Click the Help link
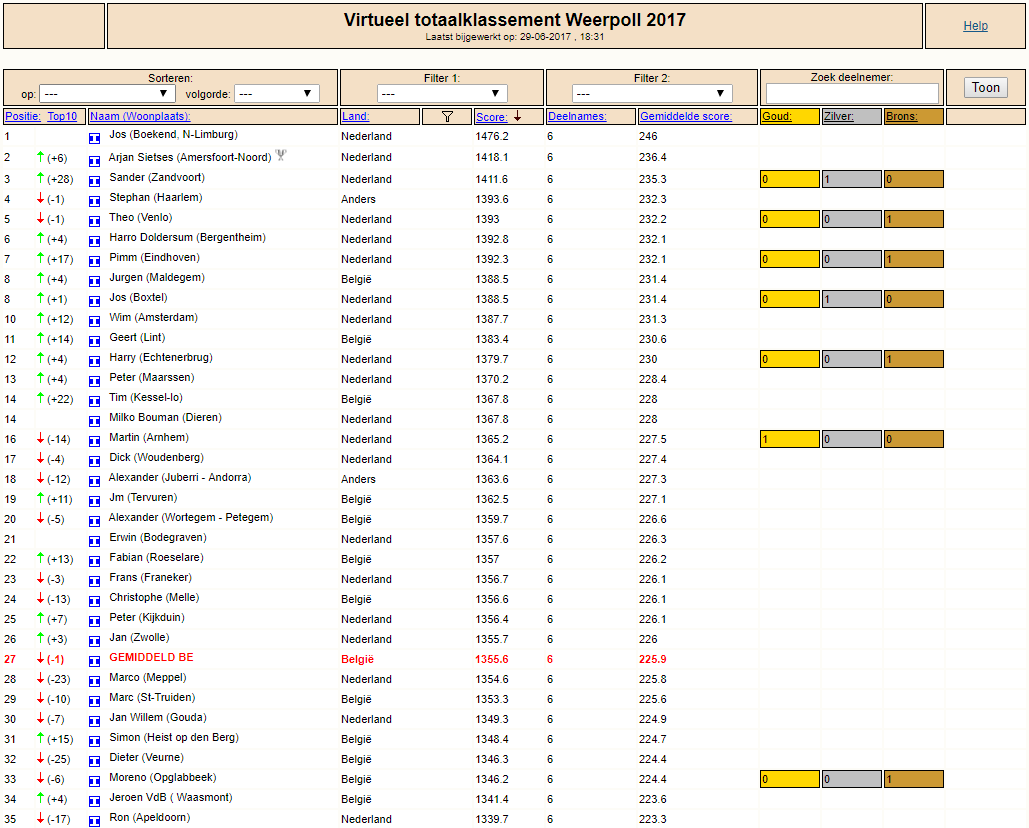 pyautogui.click(x=975, y=26)
